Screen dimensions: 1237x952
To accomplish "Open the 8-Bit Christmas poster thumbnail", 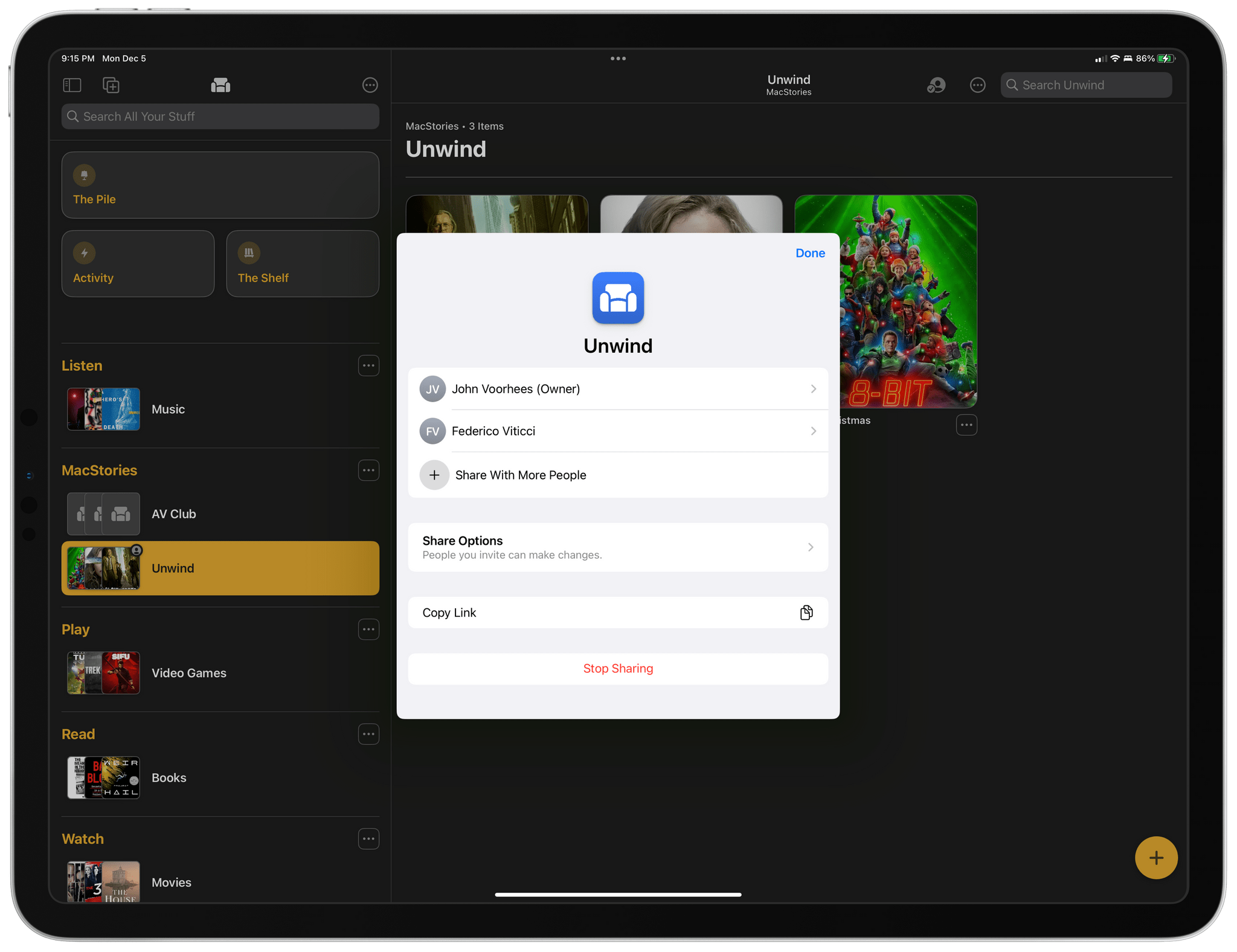I will [x=908, y=301].
